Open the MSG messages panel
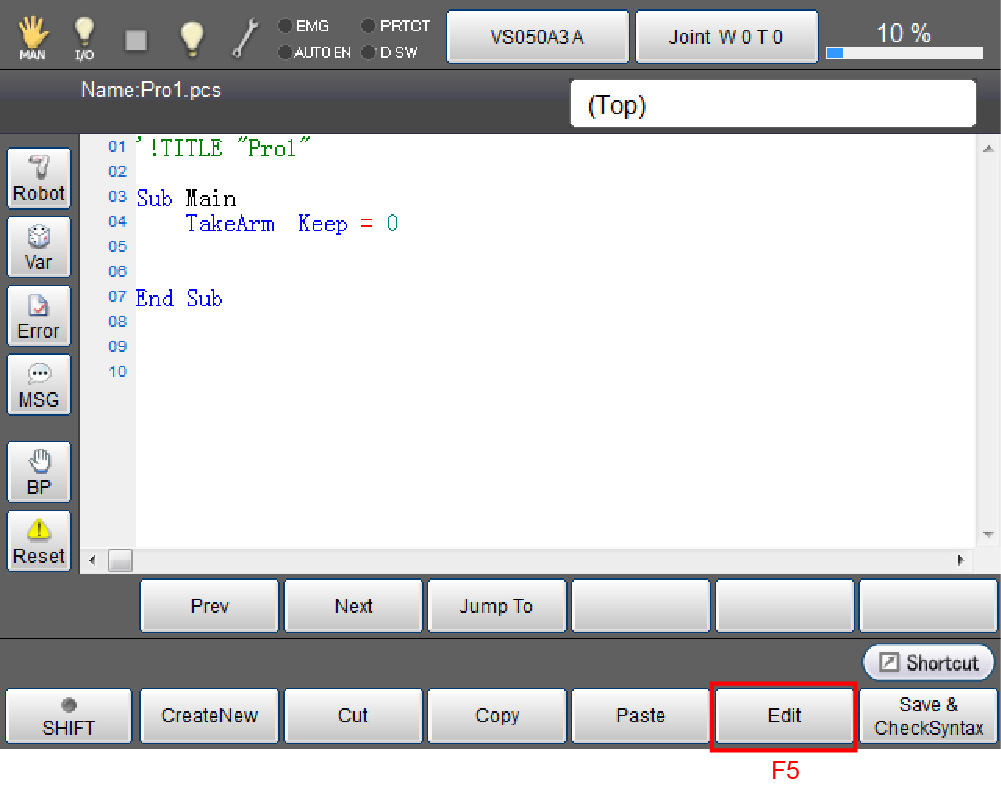 point(39,385)
